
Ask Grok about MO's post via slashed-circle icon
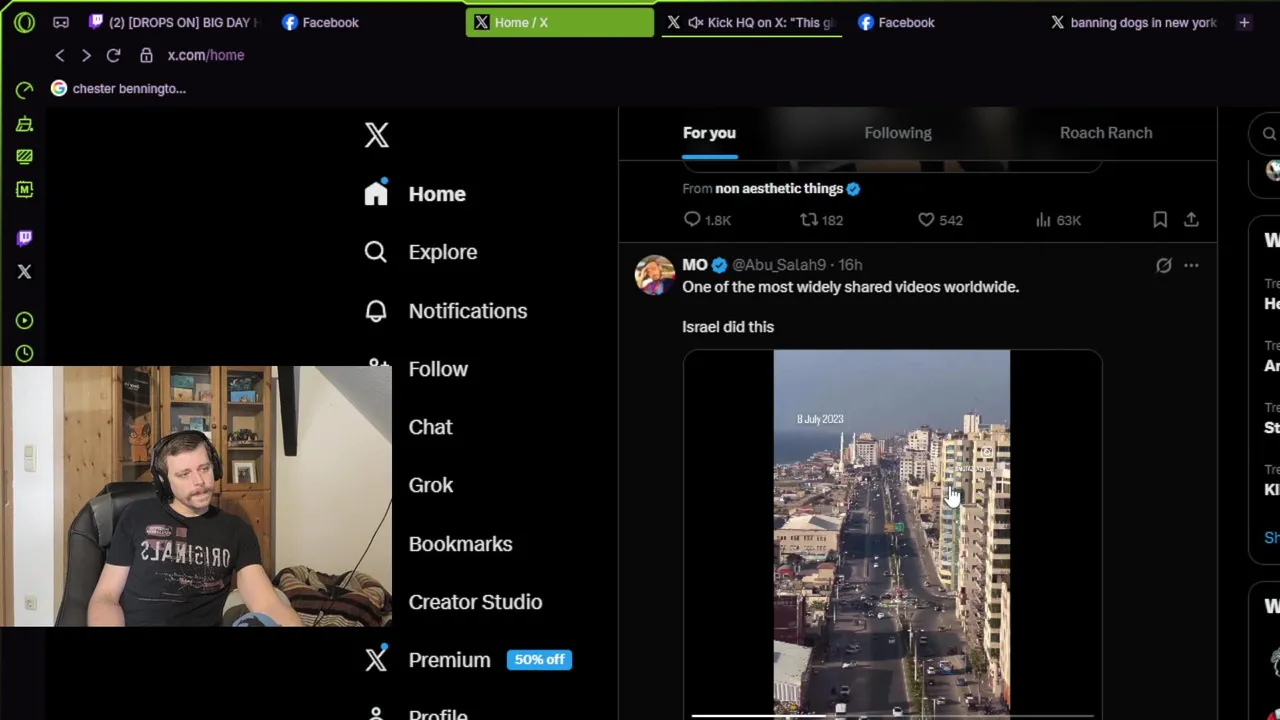[x=1164, y=265]
